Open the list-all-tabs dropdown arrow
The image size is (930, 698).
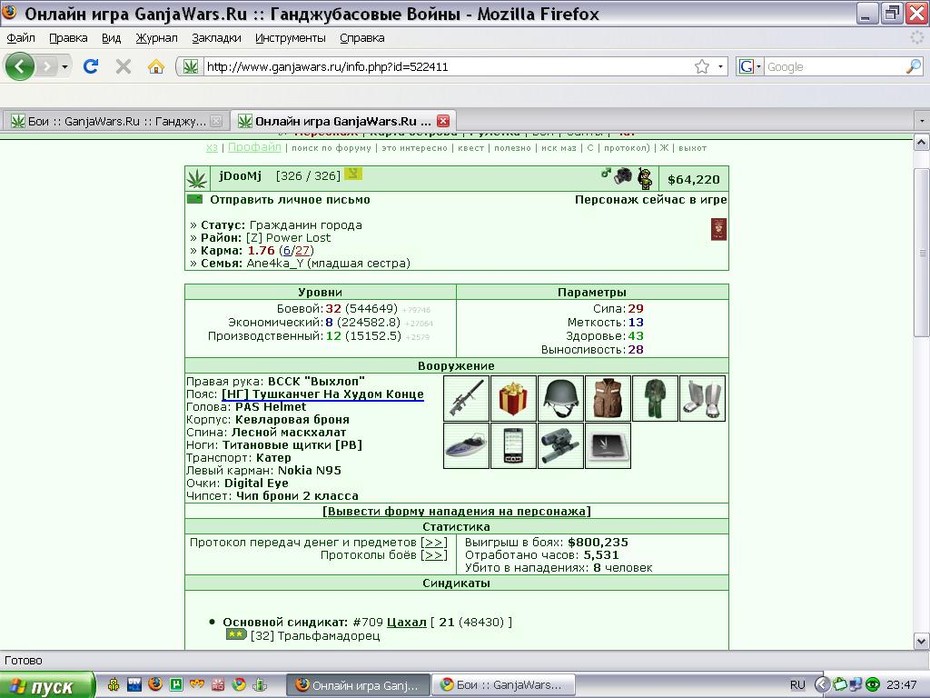[x=922, y=121]
